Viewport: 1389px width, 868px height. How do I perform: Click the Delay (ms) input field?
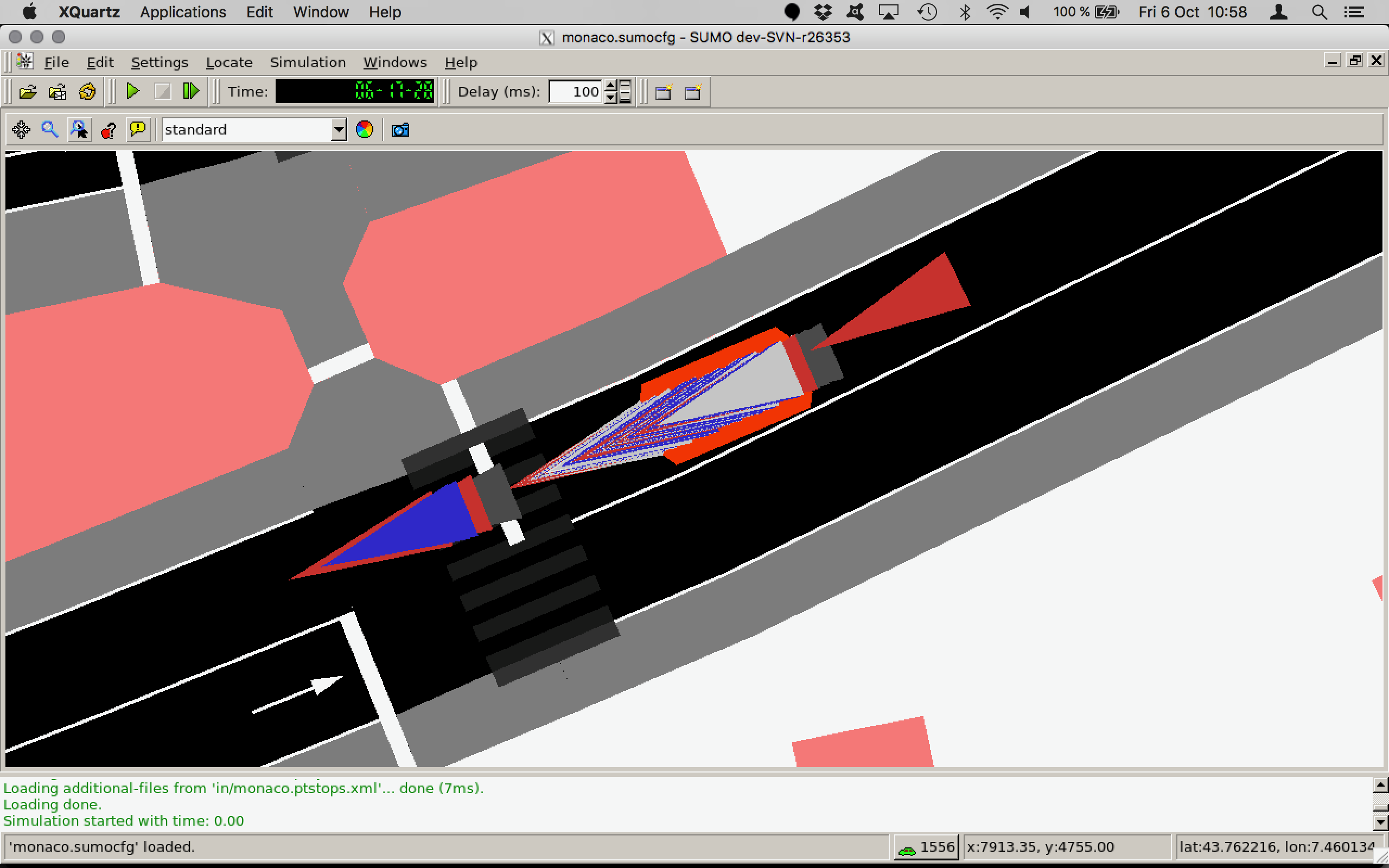pyautogui.click(x=575, y=92)
